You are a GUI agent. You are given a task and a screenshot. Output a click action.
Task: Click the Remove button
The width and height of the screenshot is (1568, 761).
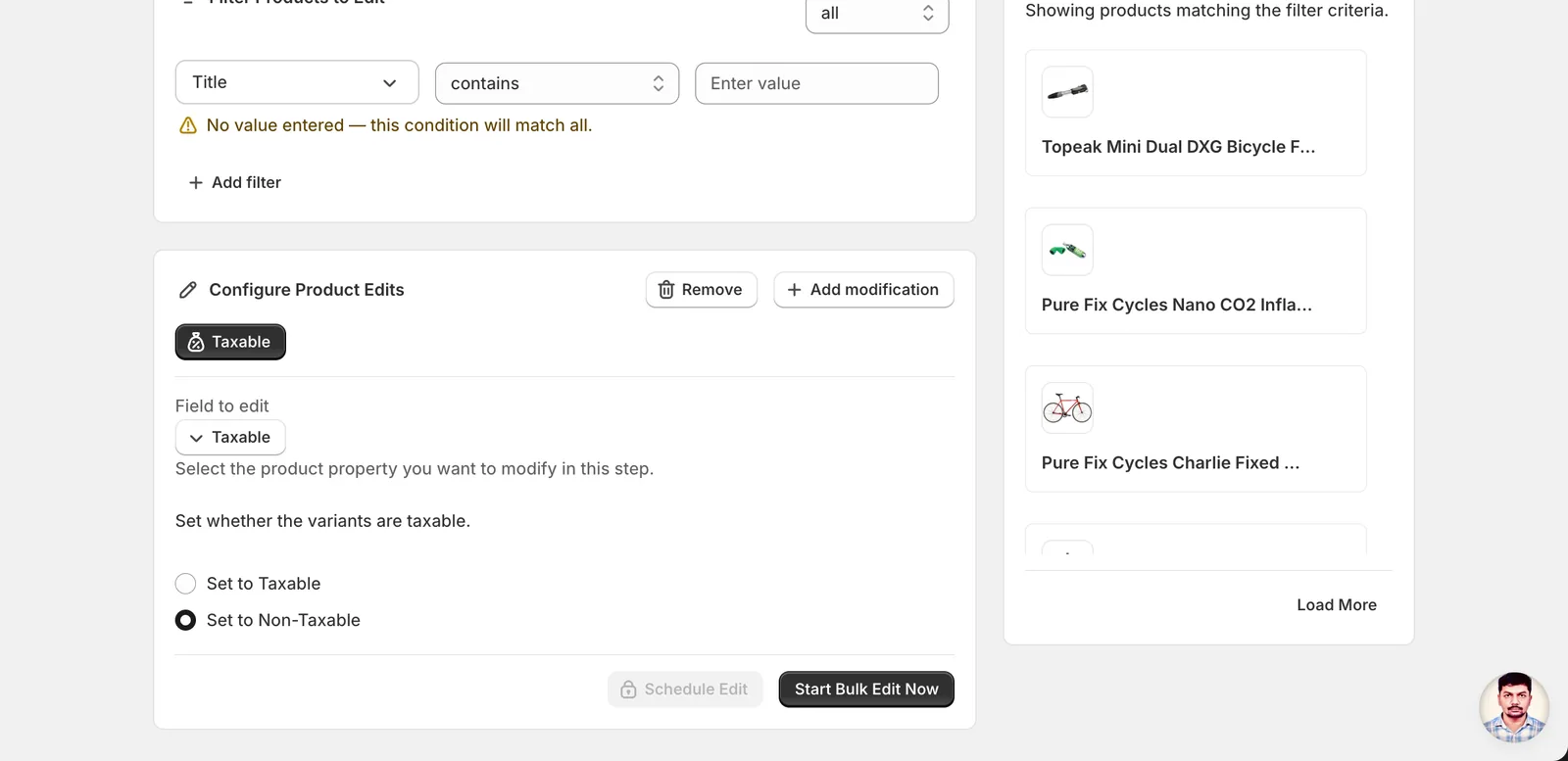click(x=702, y=290)
